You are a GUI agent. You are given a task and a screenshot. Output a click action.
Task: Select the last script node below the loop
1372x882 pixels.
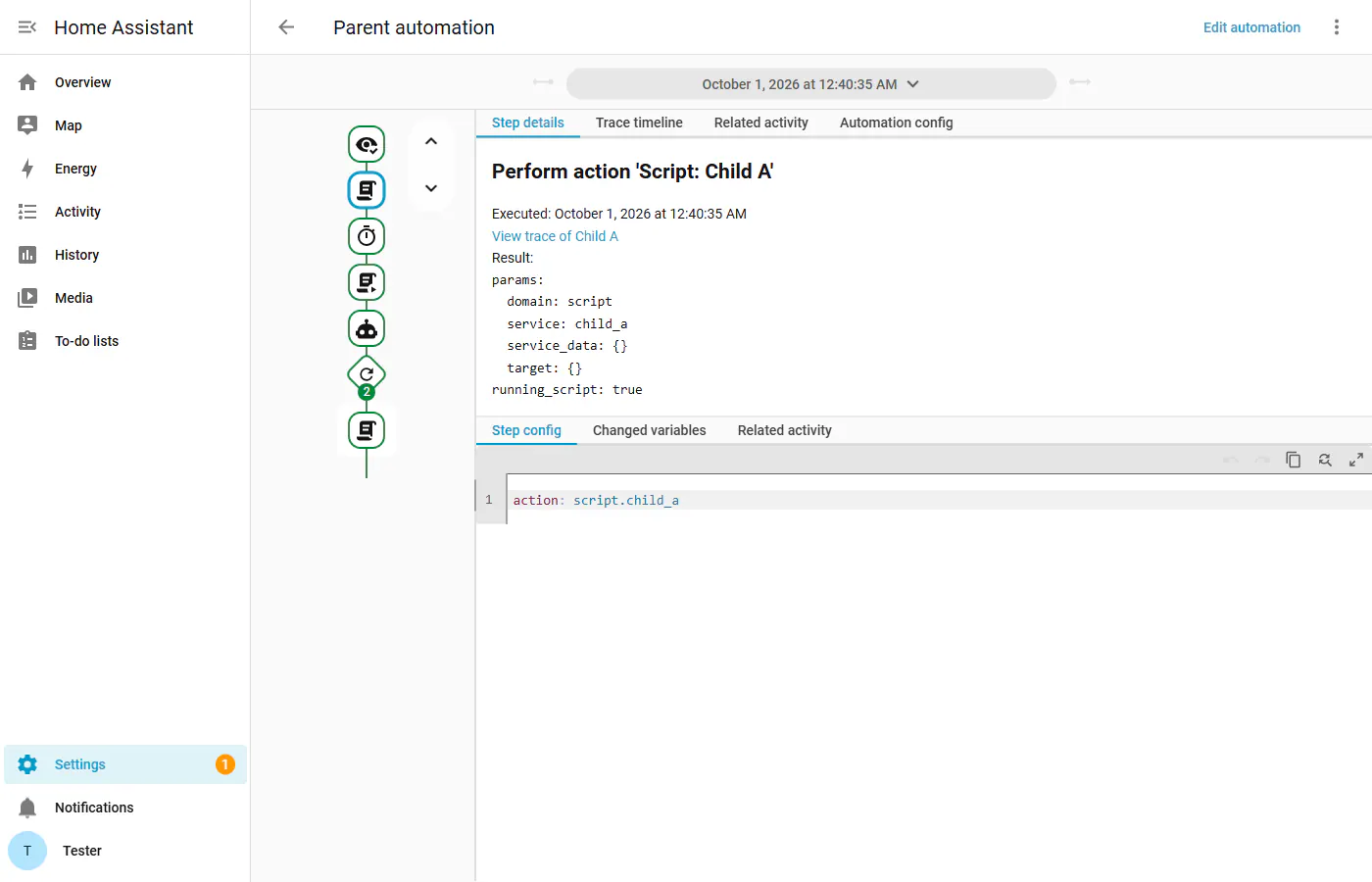tap(367, 429)
